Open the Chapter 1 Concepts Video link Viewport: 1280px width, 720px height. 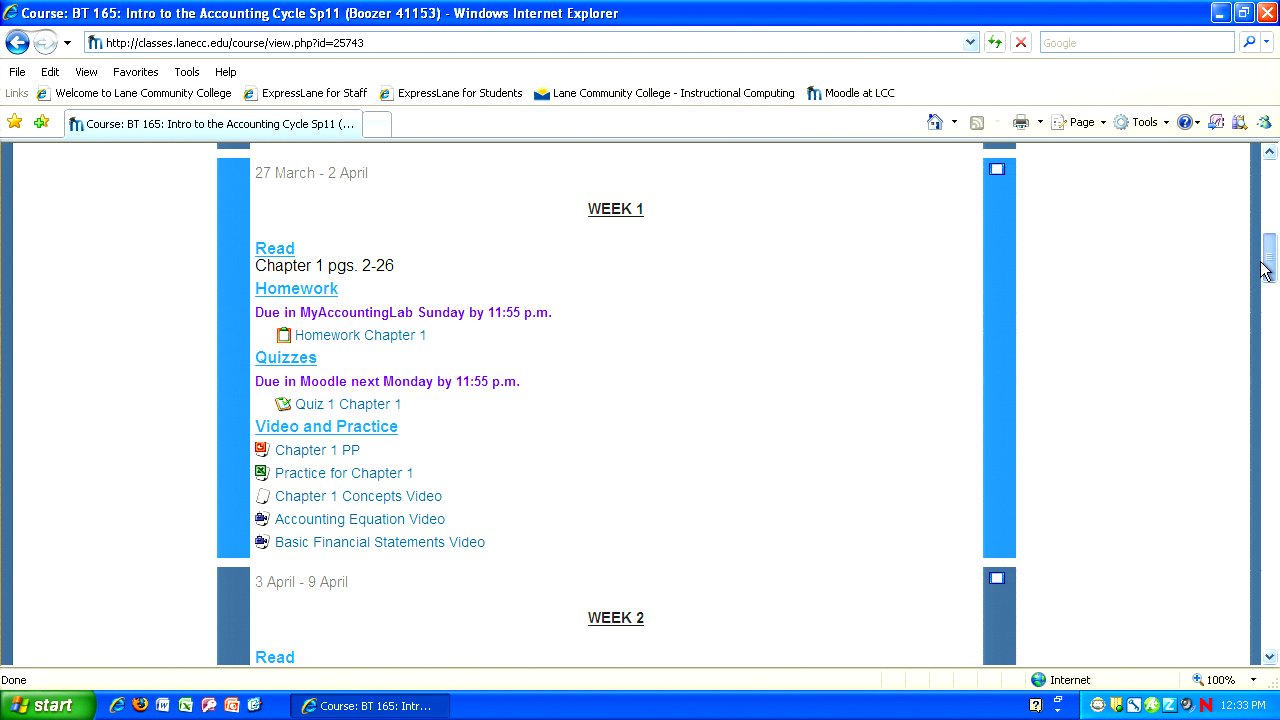point(358,496)
